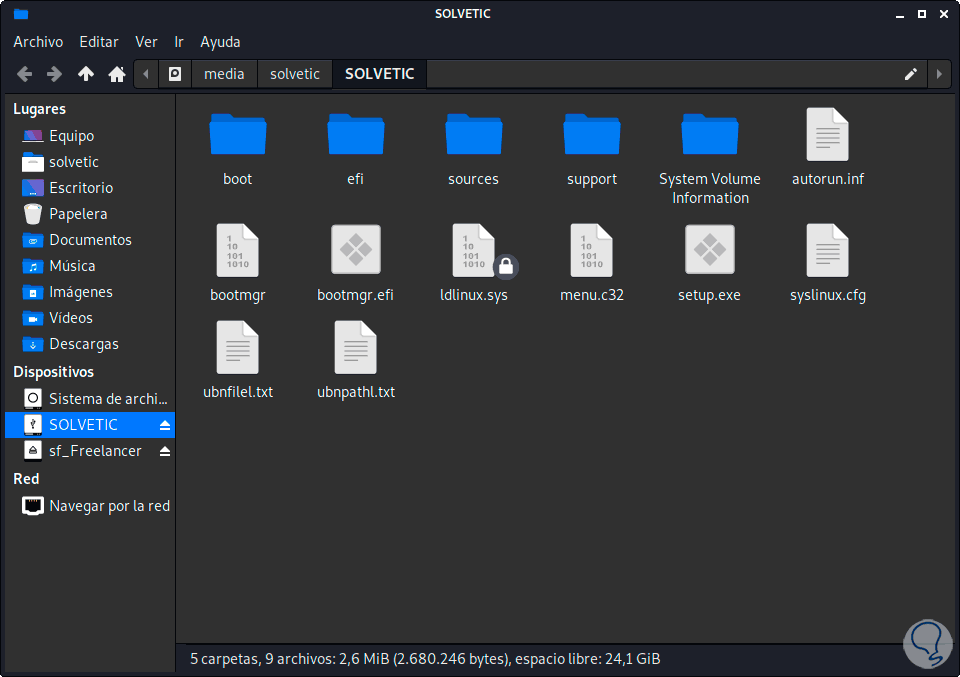The height and width of the screenshot is (677, 960).
Task: Open Vídeos in the sidebar
Action: pos(90,318)
